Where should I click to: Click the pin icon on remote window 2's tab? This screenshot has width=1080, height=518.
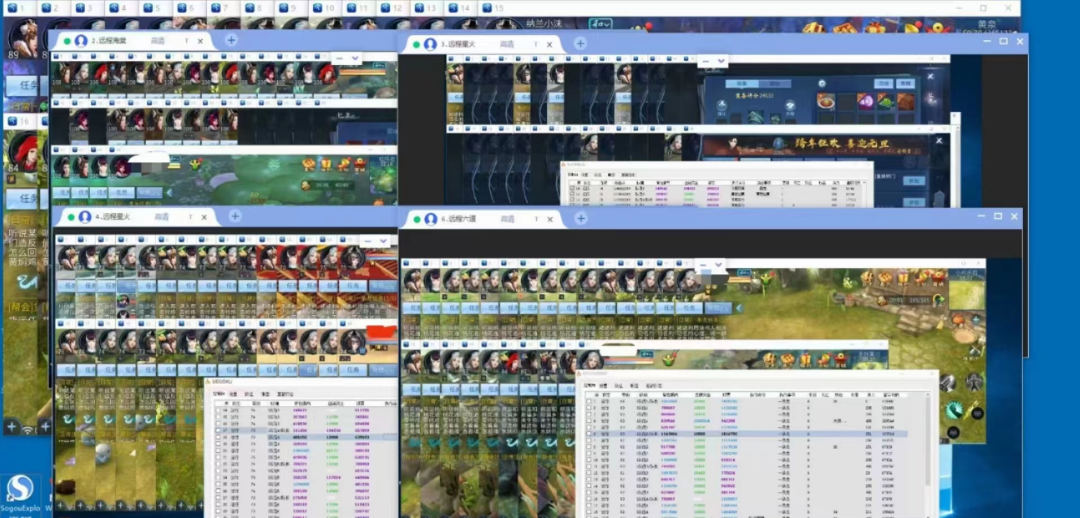point(187,41)
